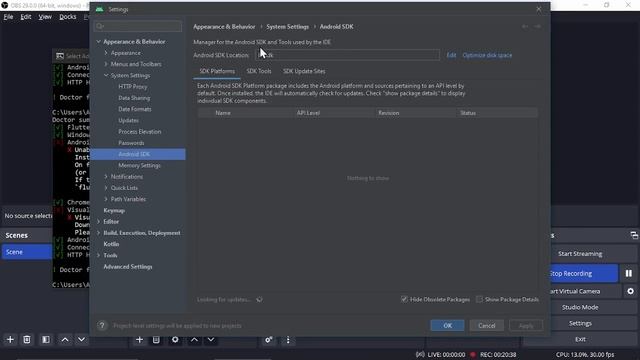Screen dimensions: 640x360
Task: Click Optimize disk space link
Action: click(x=487, y=55)
